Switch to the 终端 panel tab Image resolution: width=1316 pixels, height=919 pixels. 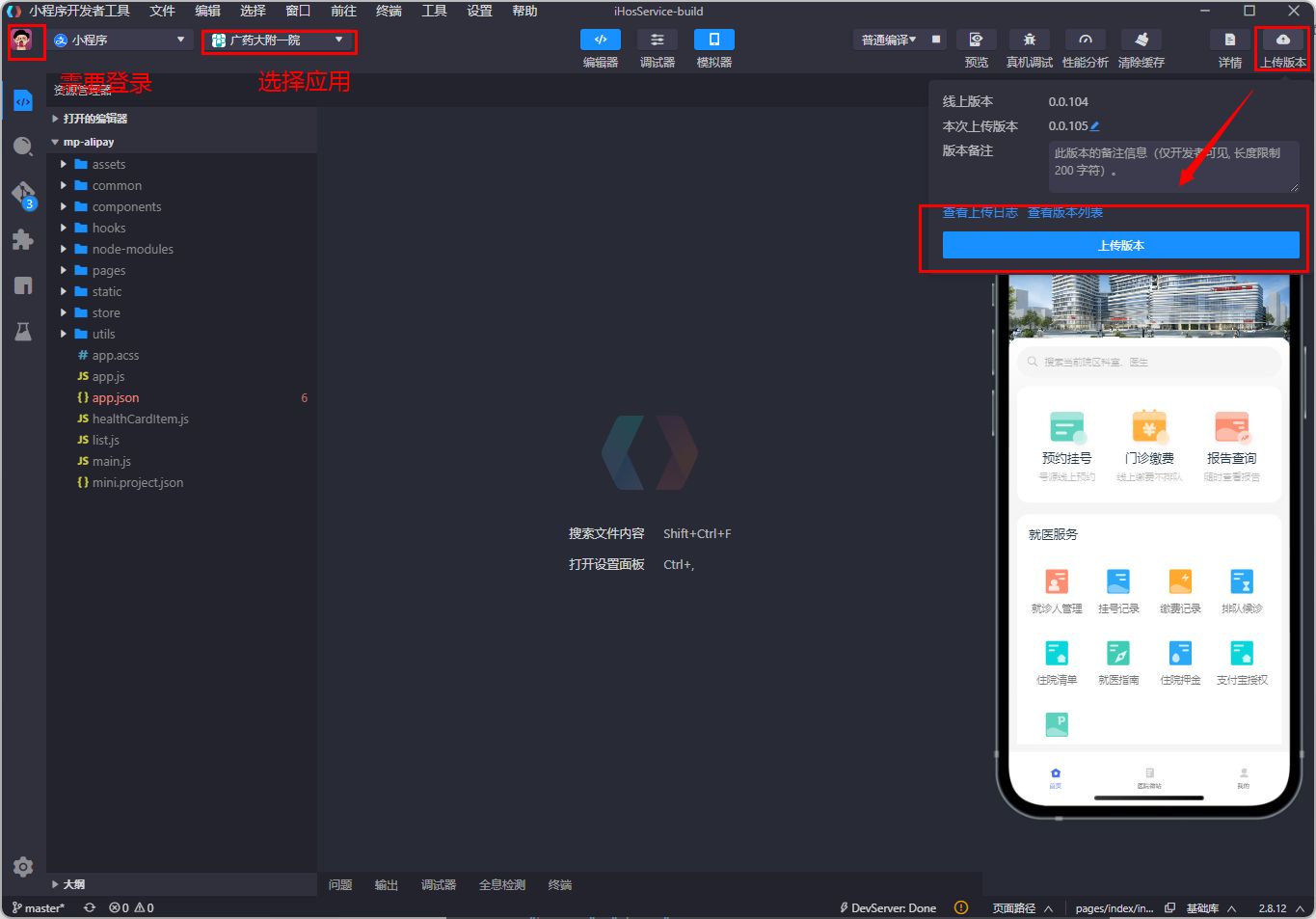tap(560, 884)
